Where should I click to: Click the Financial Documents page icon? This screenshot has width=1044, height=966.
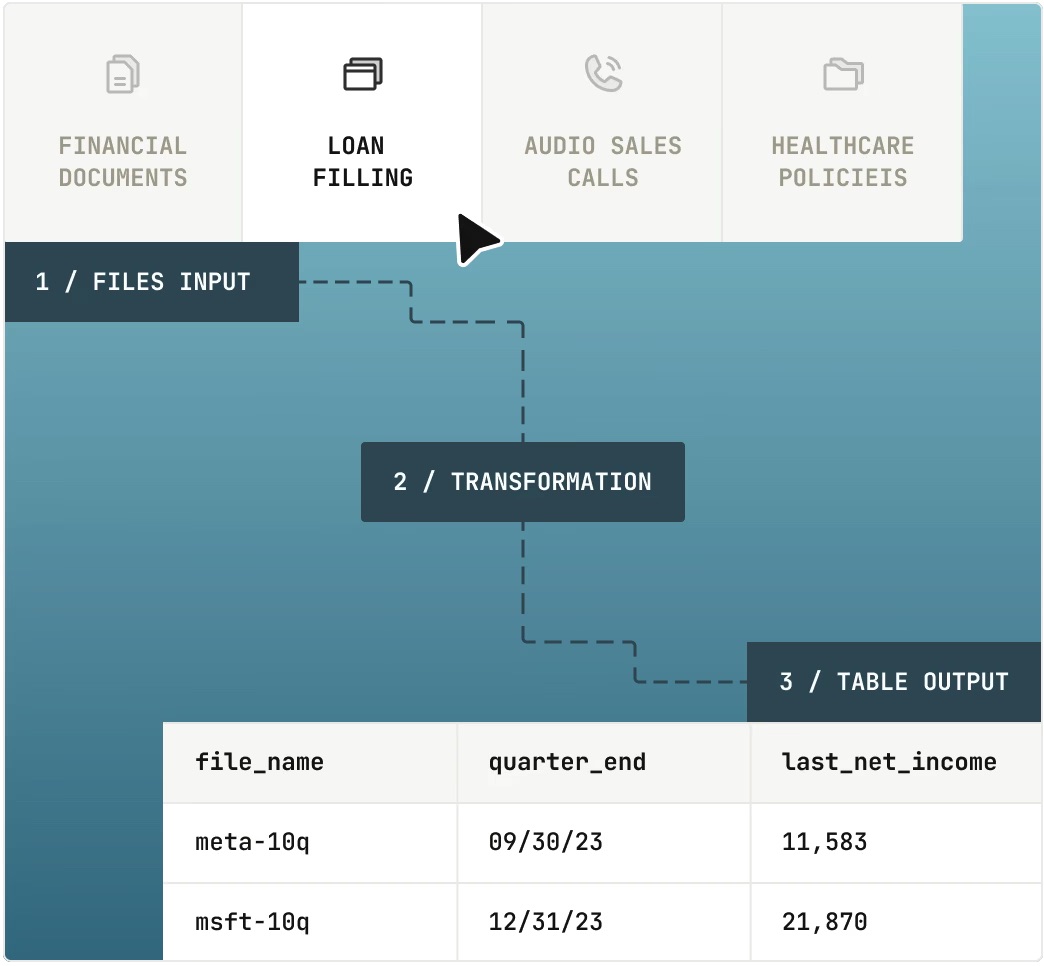(x=123, y=75)
